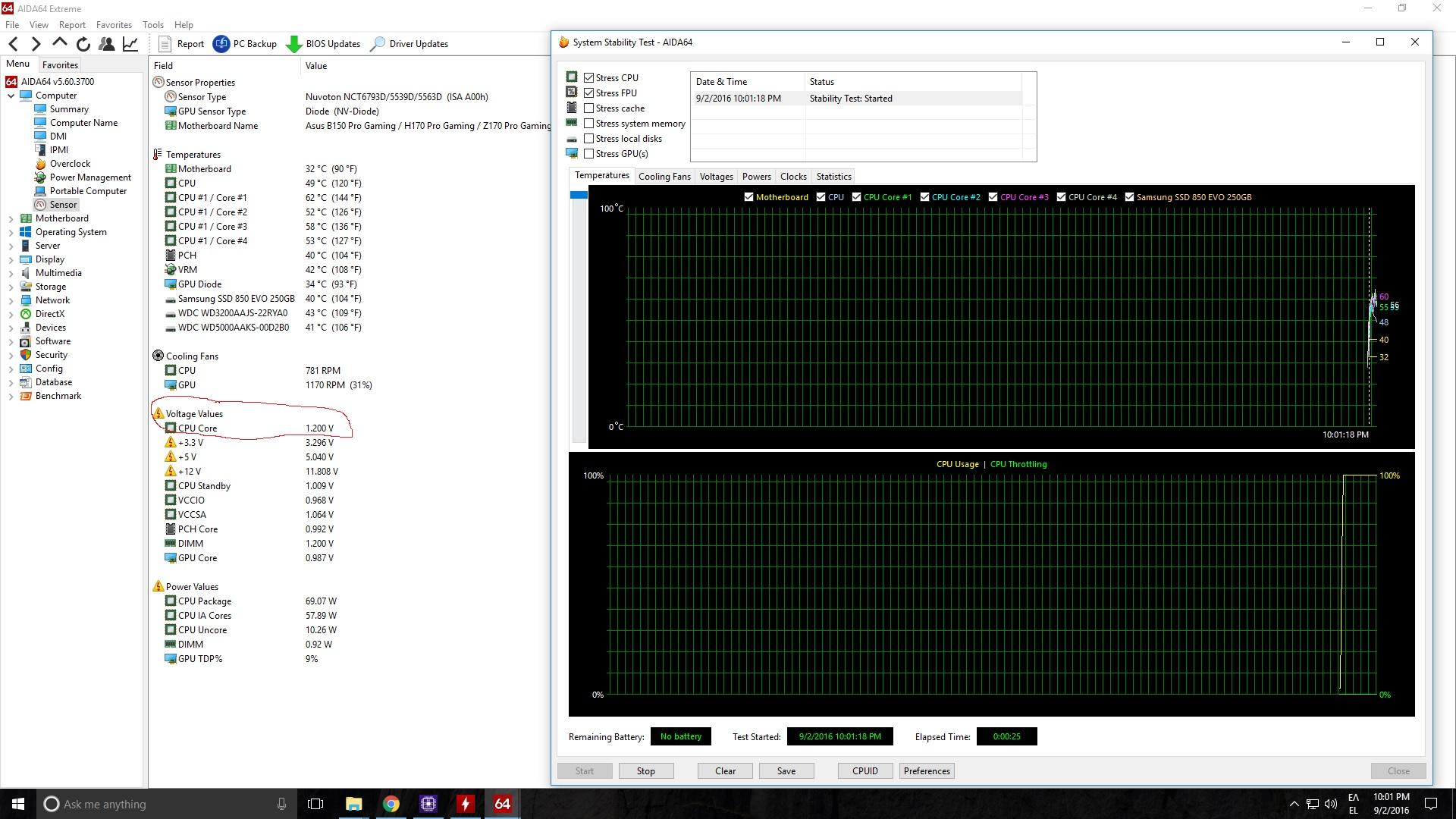Image resolution: width=1456 pixels, height=819 pixels.
Task: Uncheck the Stress FPU checkbox
Action: coord(589,93)
